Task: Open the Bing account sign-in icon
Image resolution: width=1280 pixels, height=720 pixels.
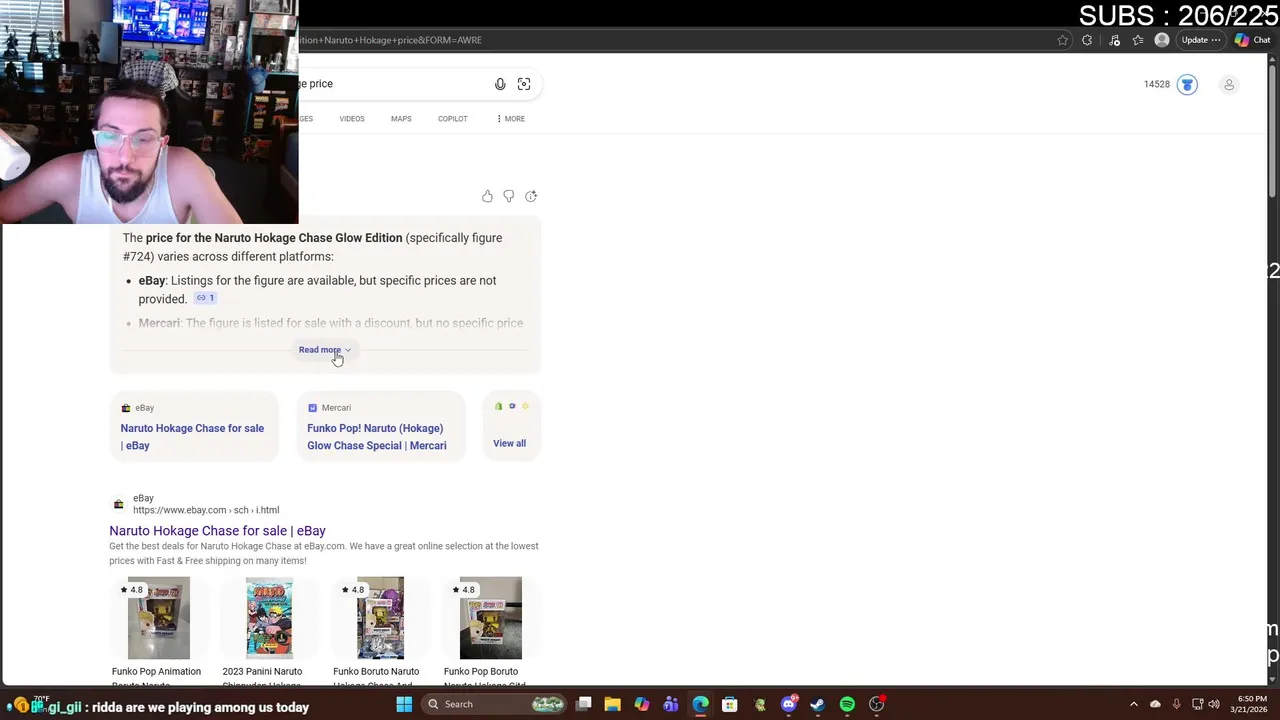Action: tap(1229, 84)
